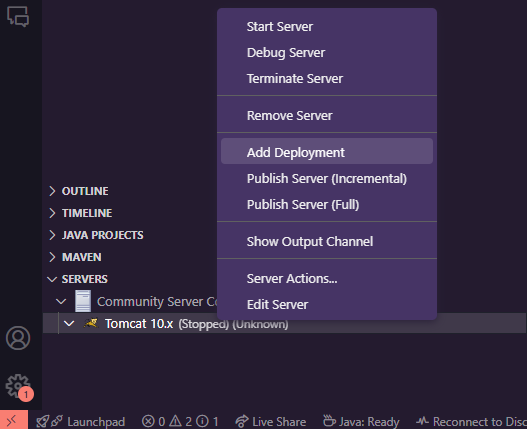
Task: Click the warnings triangle icon in status bar
Action: [175, 421]
